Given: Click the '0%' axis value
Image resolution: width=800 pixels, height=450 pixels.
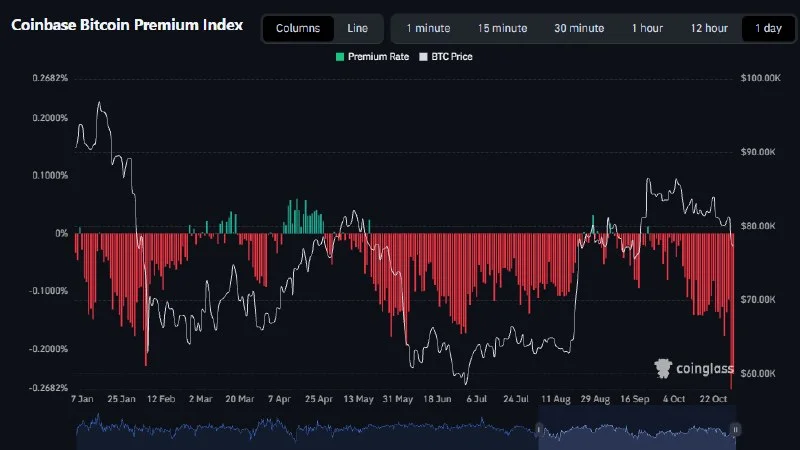Looking at the screenshot, I should [62, 233].
